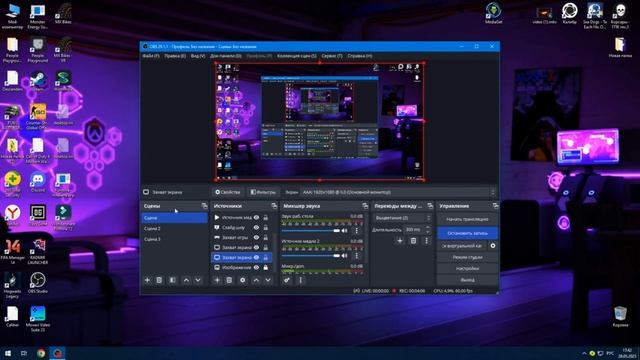Viewport: 640px width, 360px height.
Task: Open Настройки button in Управление panel
Action: coord(467,269)
